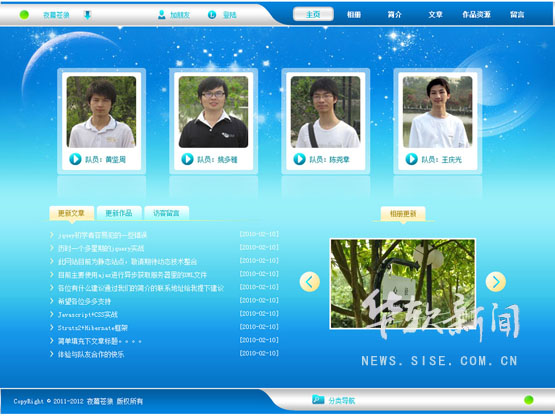Click the play icon for member 王庆光

[411, 159]
